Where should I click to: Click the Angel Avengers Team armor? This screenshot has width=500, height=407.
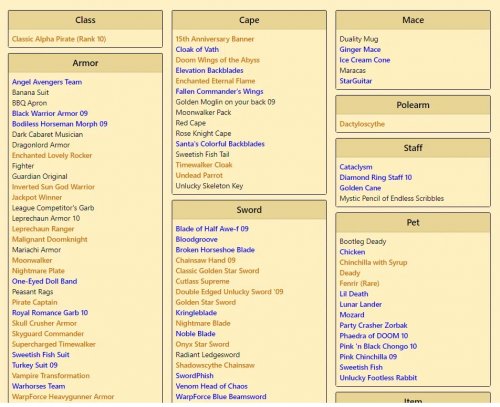[x=47, y=82]
